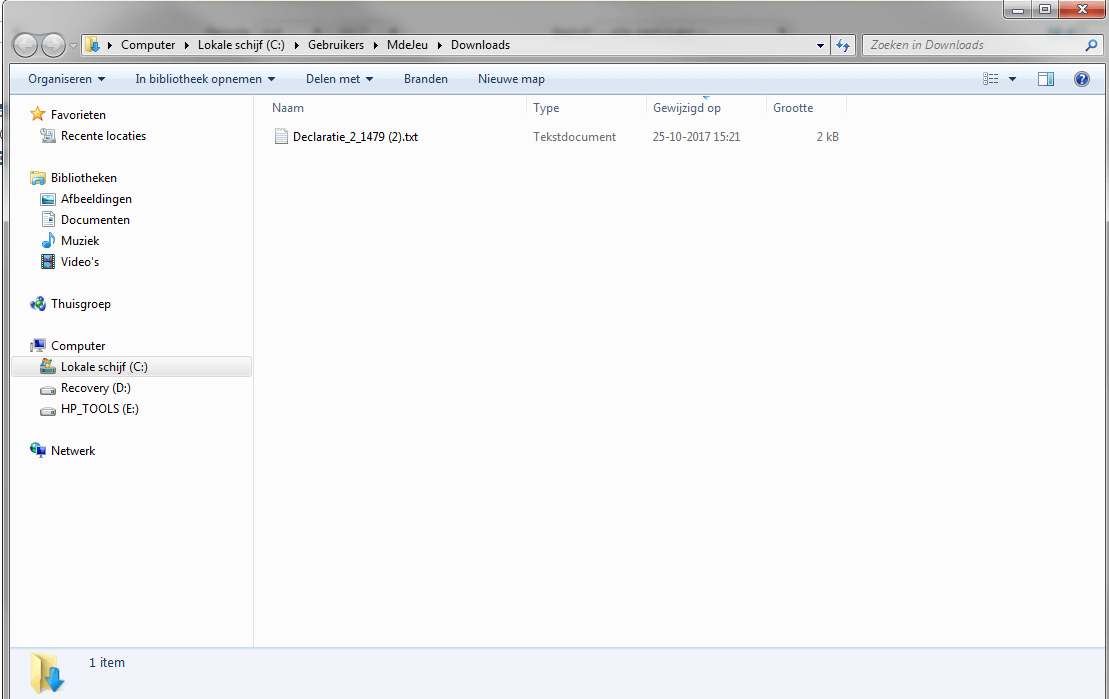Open the Declaratie_2_1479 (2).txt file icon
The height and width of the screenshot is (699, 1109).
tap(281, 137)
